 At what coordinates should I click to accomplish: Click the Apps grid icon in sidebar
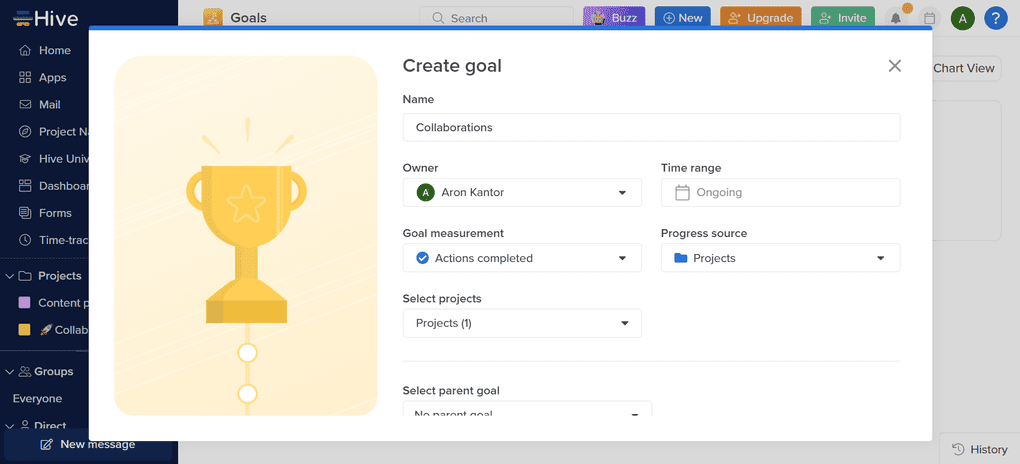[x=26, y=78]
